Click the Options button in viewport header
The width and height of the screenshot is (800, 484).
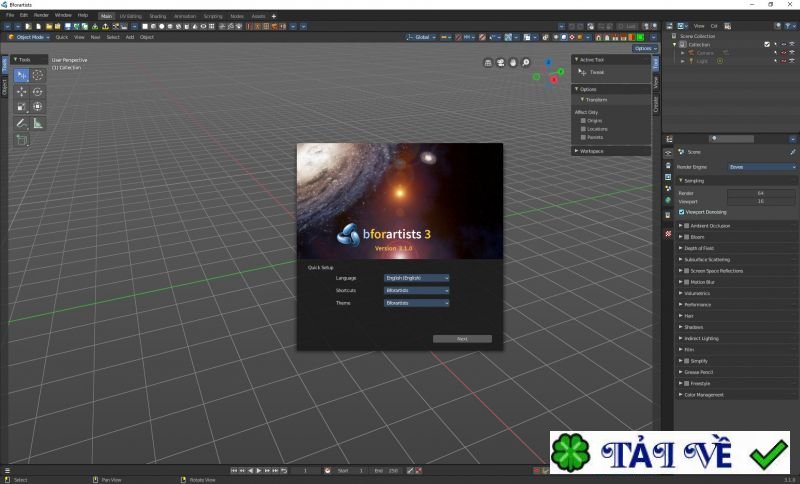click(645, 48)
